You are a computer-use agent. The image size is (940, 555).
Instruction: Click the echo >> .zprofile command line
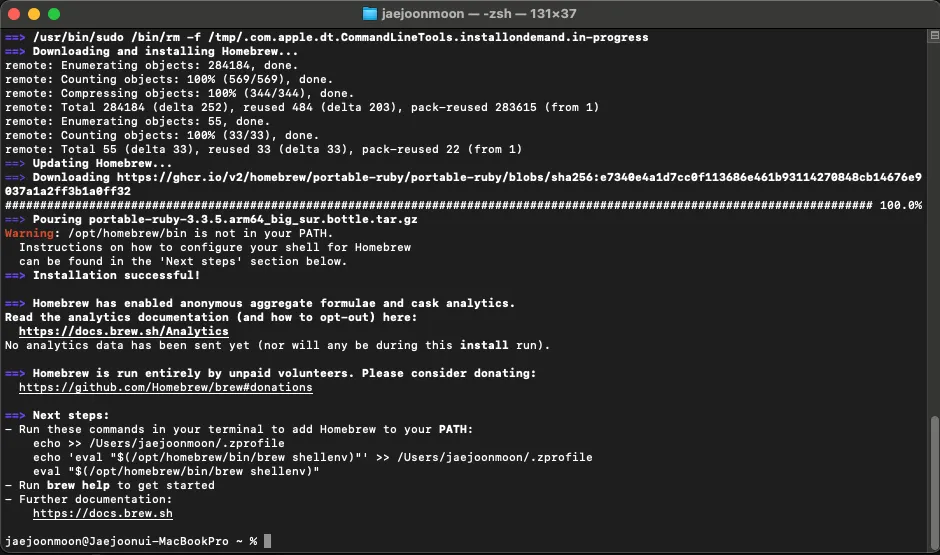coord(158,444)
